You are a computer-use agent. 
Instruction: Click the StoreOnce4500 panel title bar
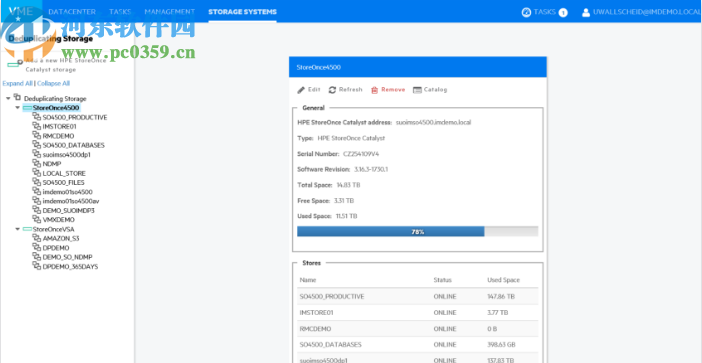tap(417, 67)
